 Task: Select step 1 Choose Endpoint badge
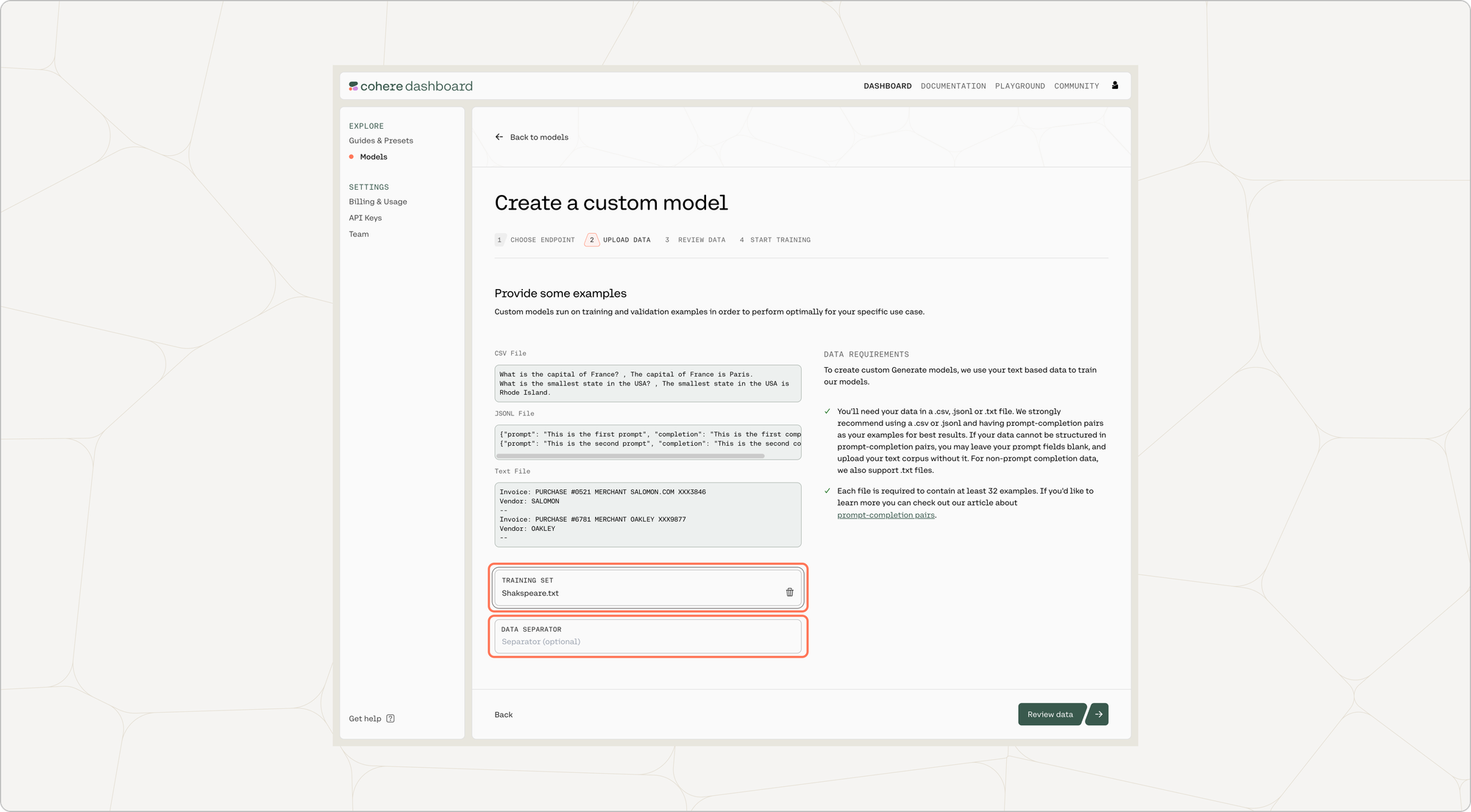coord(499,240)
